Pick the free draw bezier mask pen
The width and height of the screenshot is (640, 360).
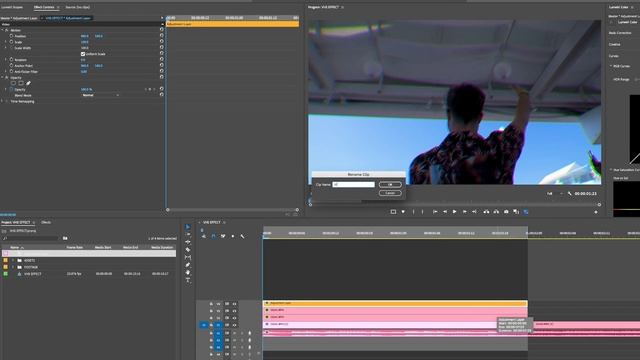pos(28,83)
